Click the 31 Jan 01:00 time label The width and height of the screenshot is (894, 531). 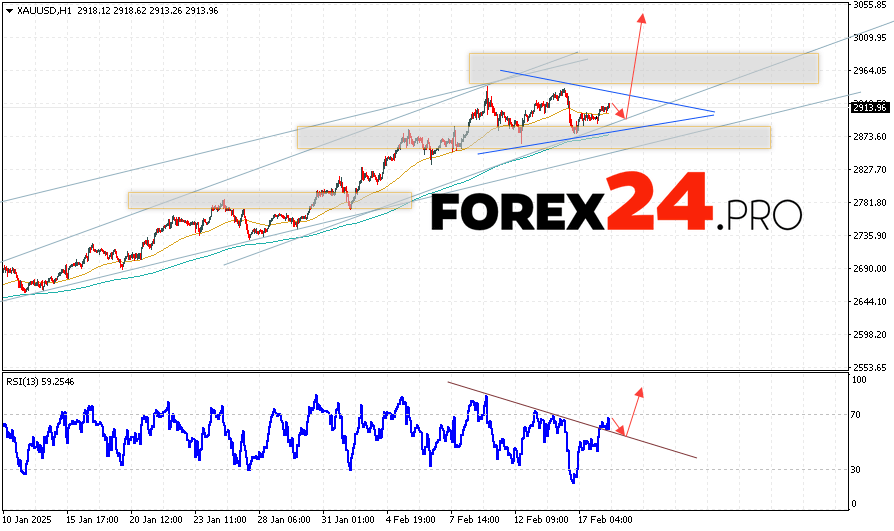click(x=348, y=520)
